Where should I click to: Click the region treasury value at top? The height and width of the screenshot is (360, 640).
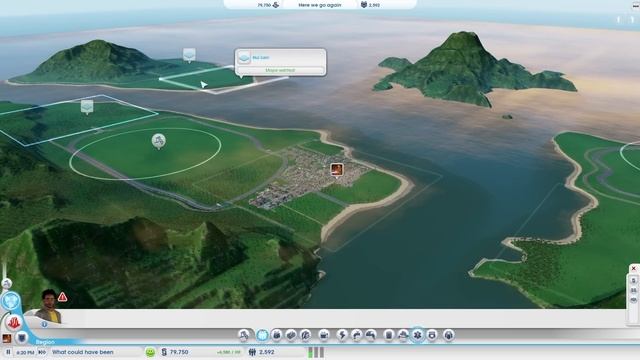(x=268, y=5)
